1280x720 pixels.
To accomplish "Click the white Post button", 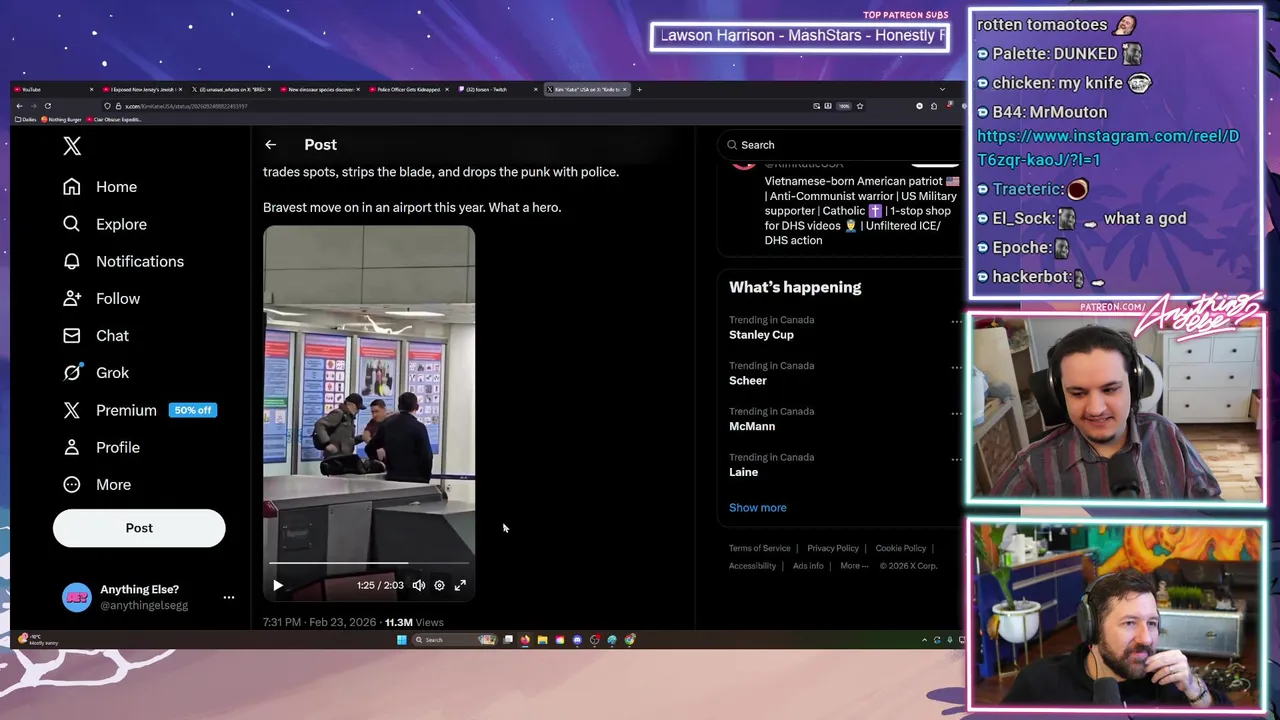I will pyautogui.click(x=139, y=528).
